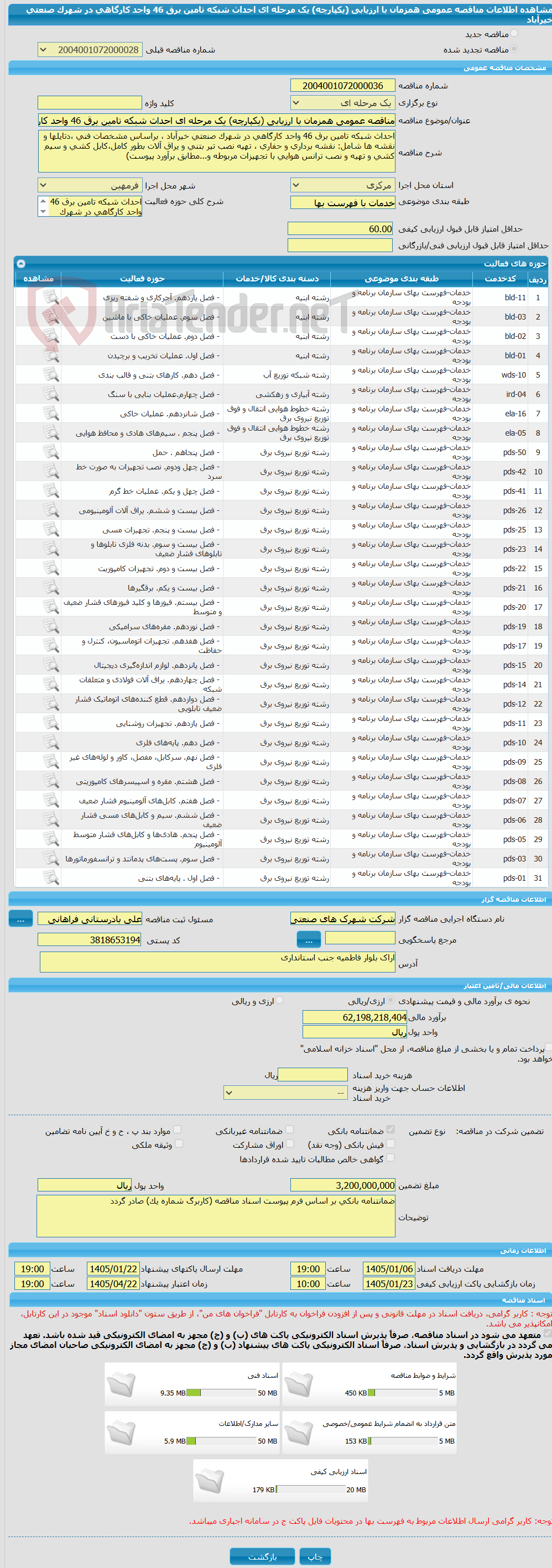
Task: Open view icon for row pds-41
Action: coord(51,490)
